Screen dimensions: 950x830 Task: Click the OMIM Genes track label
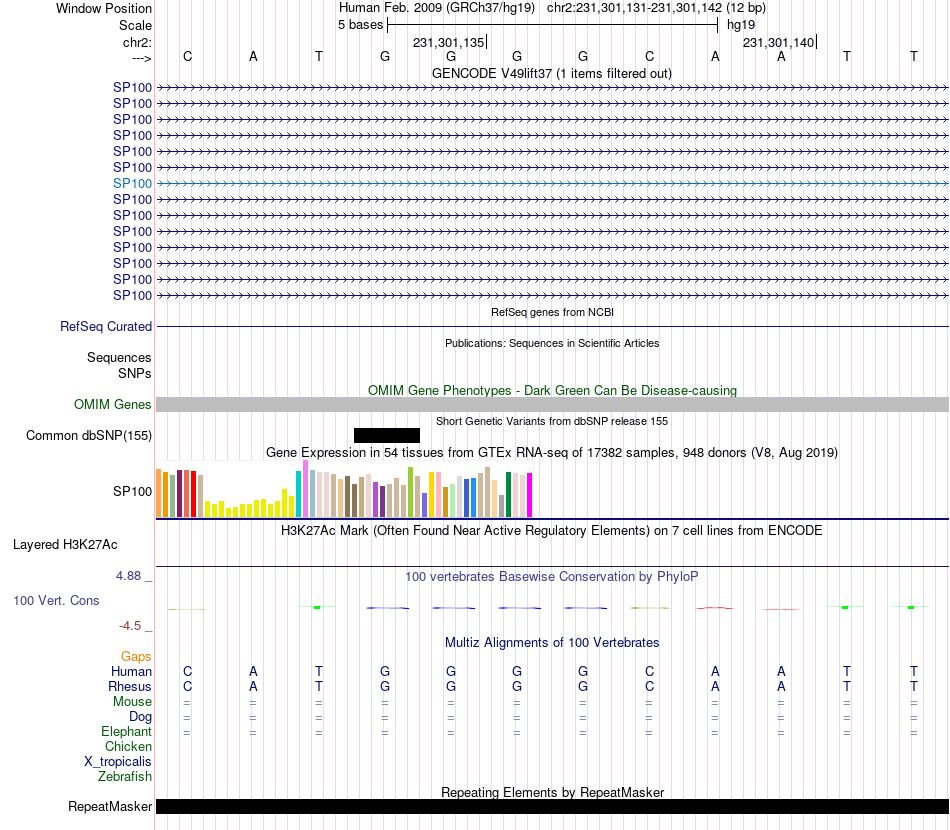coord(112,404)
